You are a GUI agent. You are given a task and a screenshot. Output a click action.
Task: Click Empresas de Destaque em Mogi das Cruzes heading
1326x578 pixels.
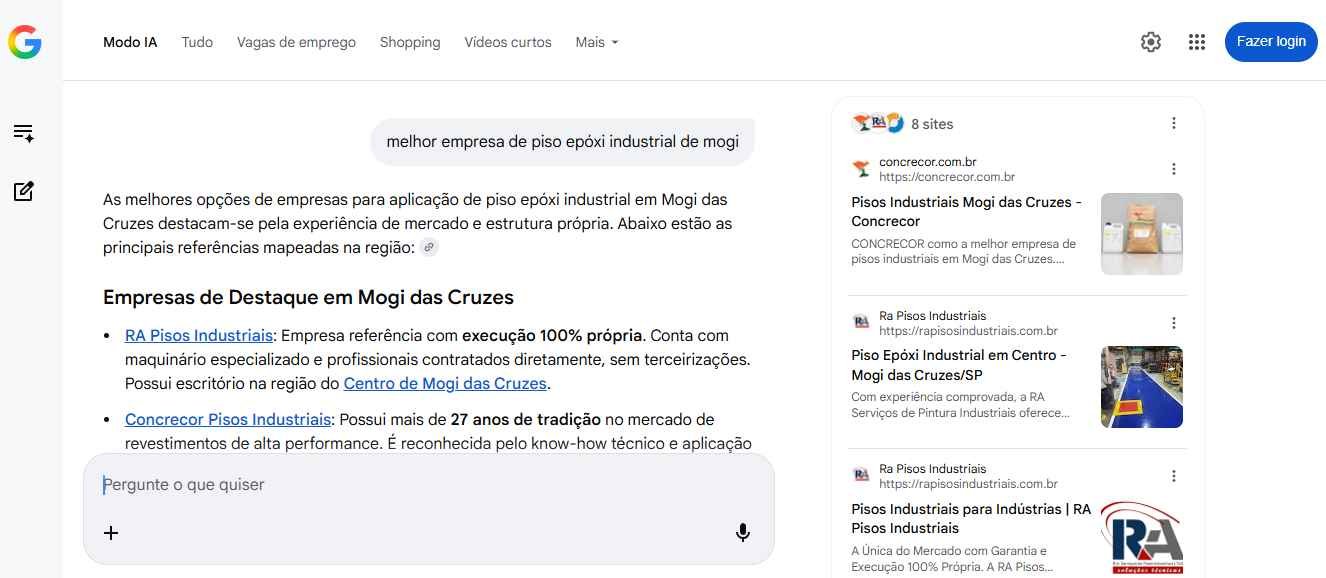(308, 297)
